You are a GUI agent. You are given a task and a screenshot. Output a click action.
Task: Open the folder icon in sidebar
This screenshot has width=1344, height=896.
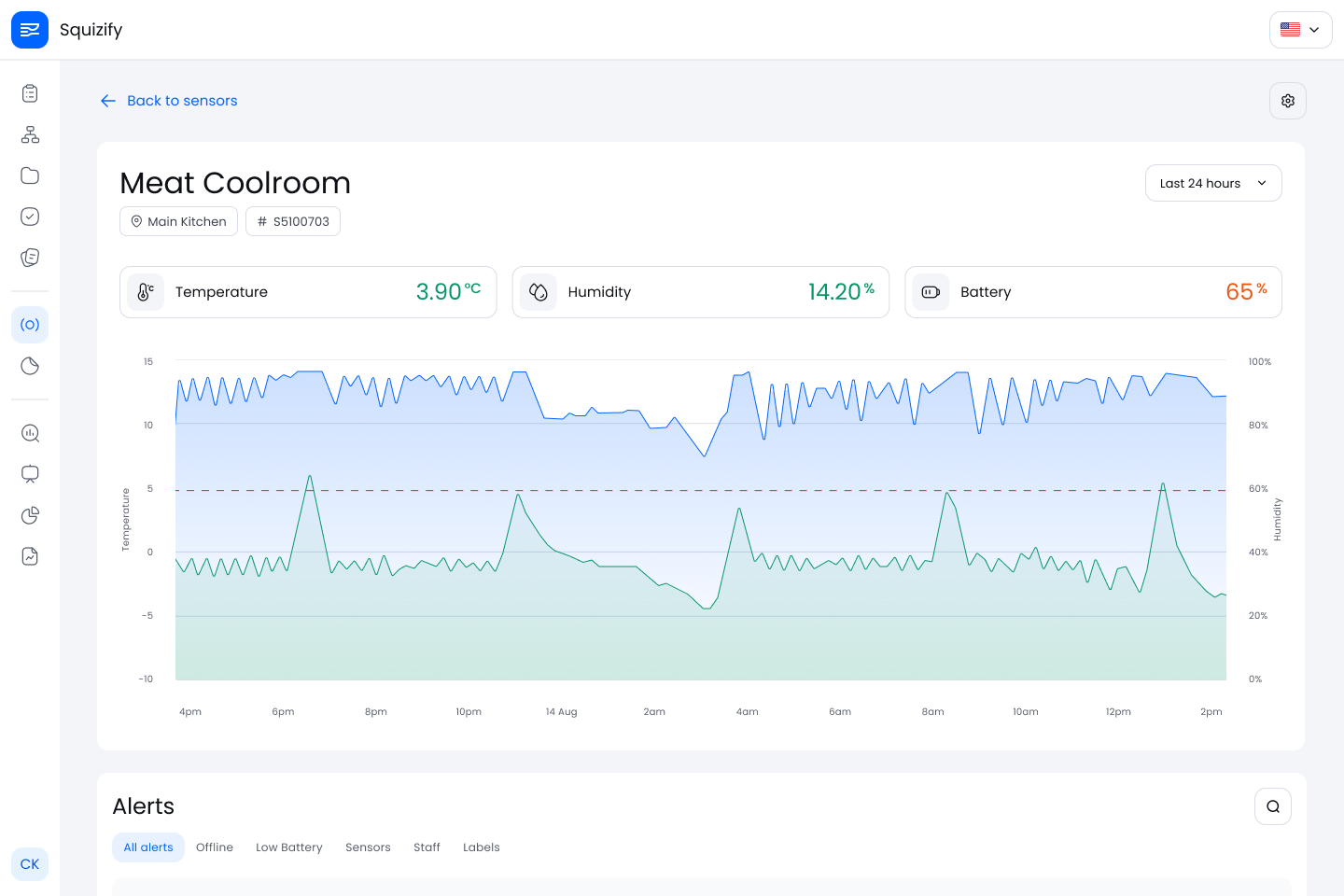pyautogui.click(x=30, y=175)
